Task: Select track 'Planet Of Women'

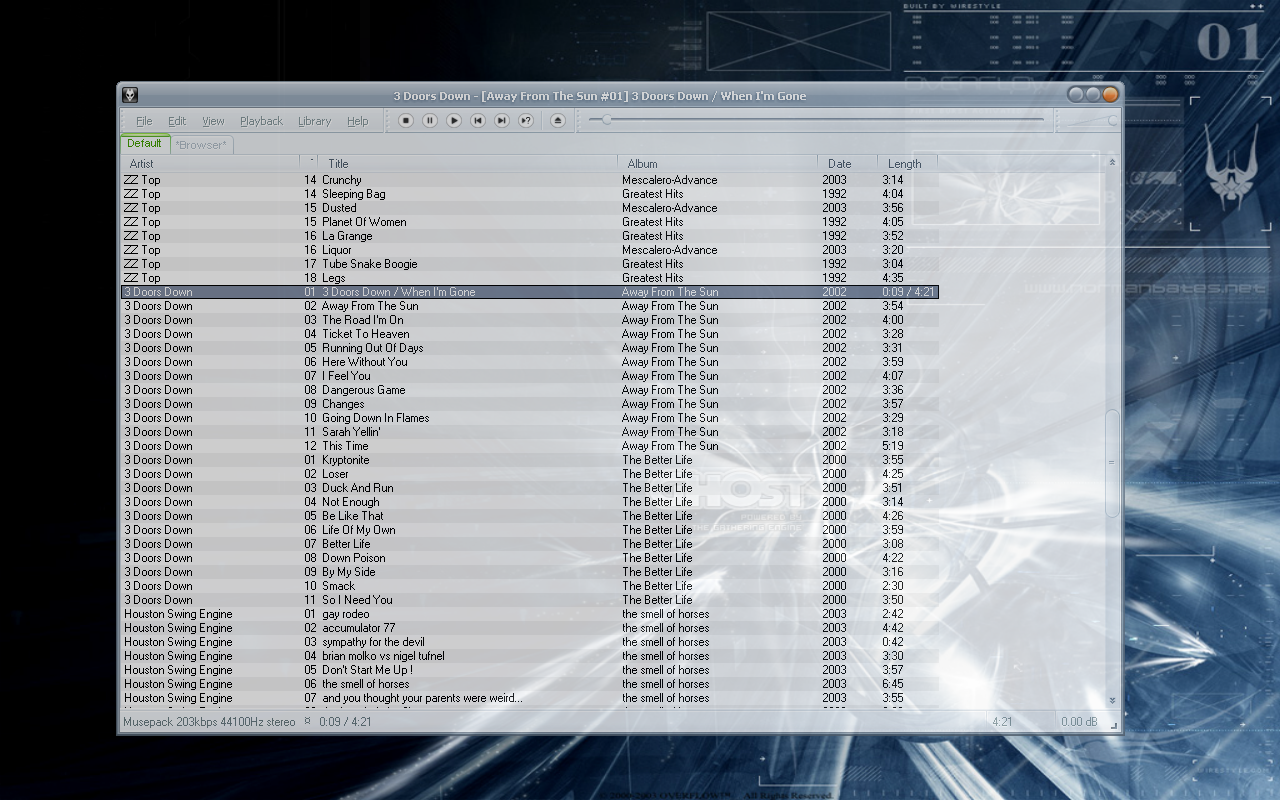Action: coord(529,222)
